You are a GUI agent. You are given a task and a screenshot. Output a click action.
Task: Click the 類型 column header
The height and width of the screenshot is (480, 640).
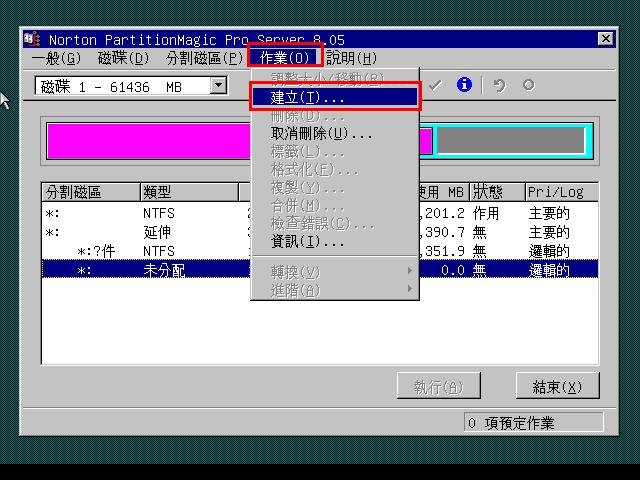pos(187,192)
